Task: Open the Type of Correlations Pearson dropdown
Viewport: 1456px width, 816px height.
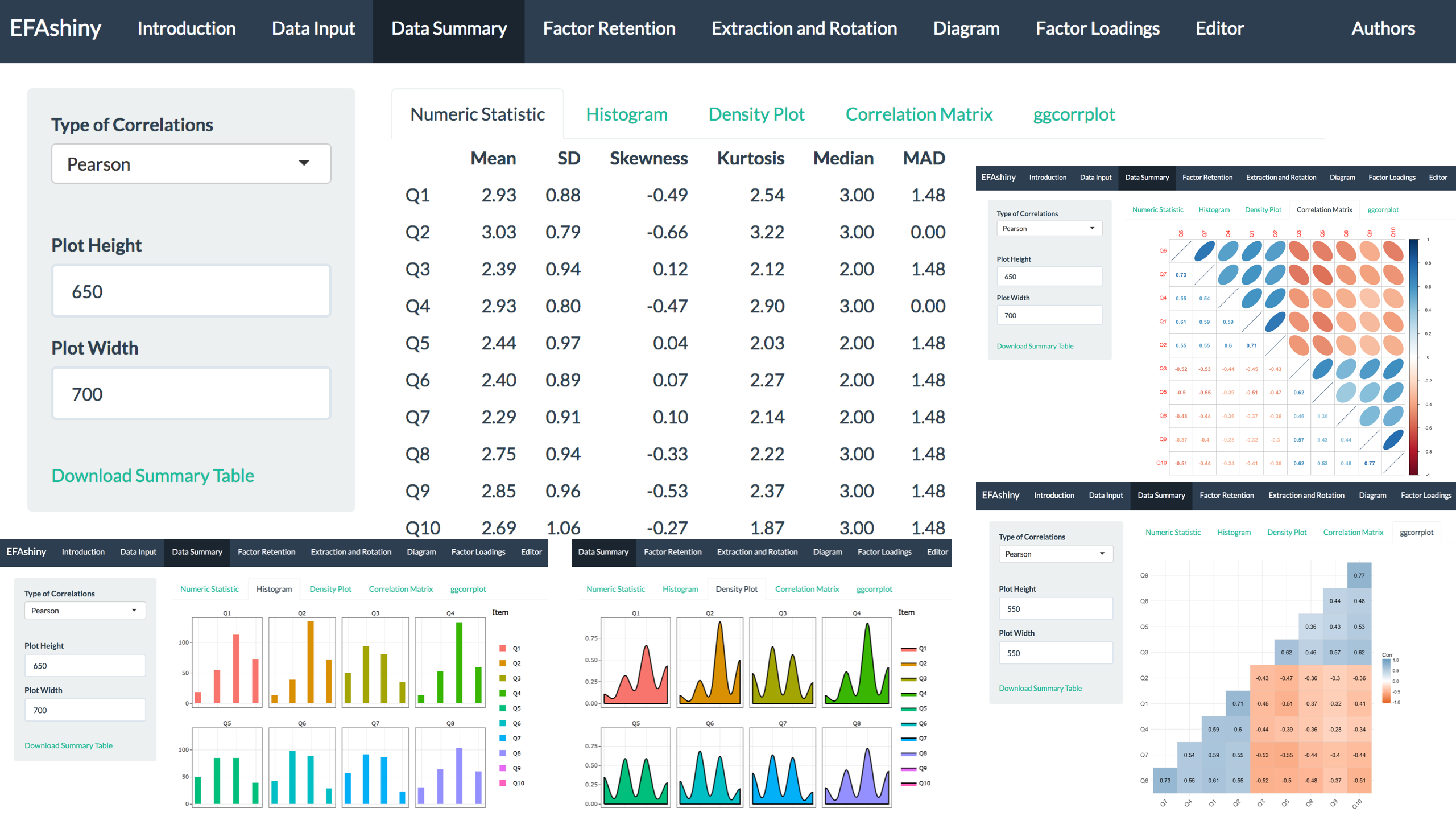Action: [191, 164]
